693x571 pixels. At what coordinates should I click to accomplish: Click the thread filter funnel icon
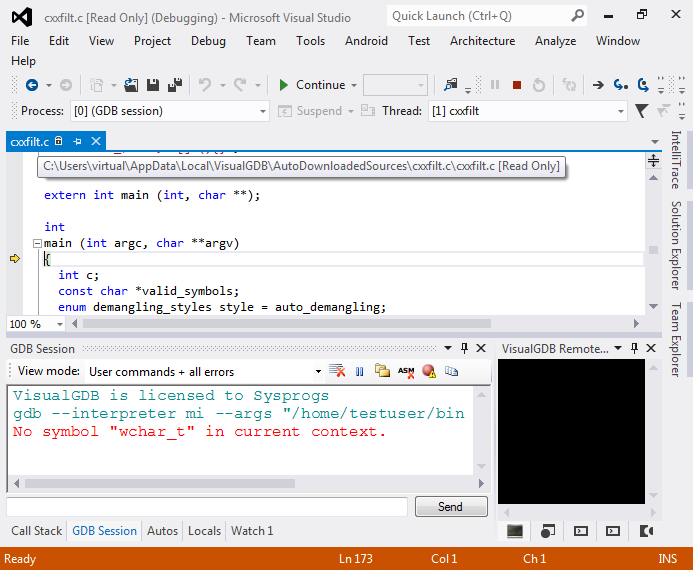click(641, 110)
